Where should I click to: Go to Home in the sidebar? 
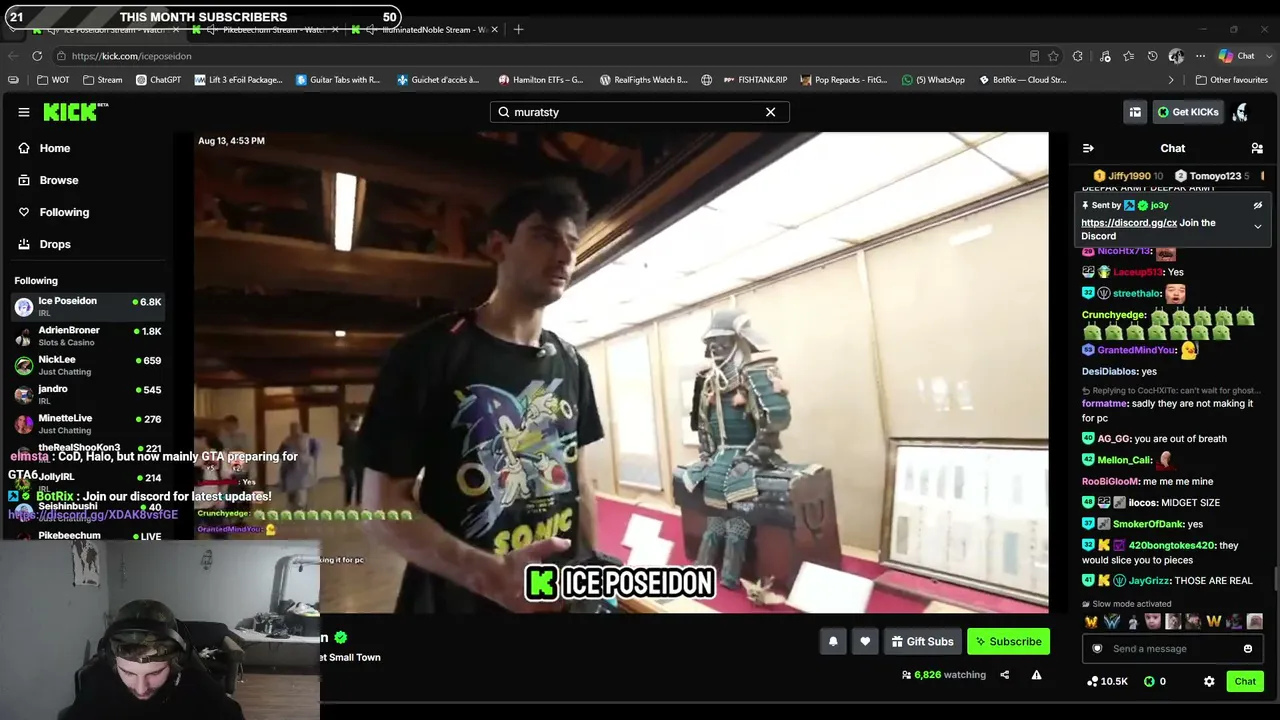(55, 148)
